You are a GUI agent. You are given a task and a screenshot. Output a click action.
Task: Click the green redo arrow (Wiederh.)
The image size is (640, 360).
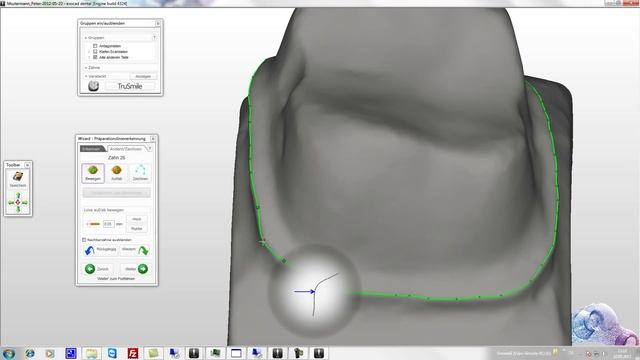point(143,250)
